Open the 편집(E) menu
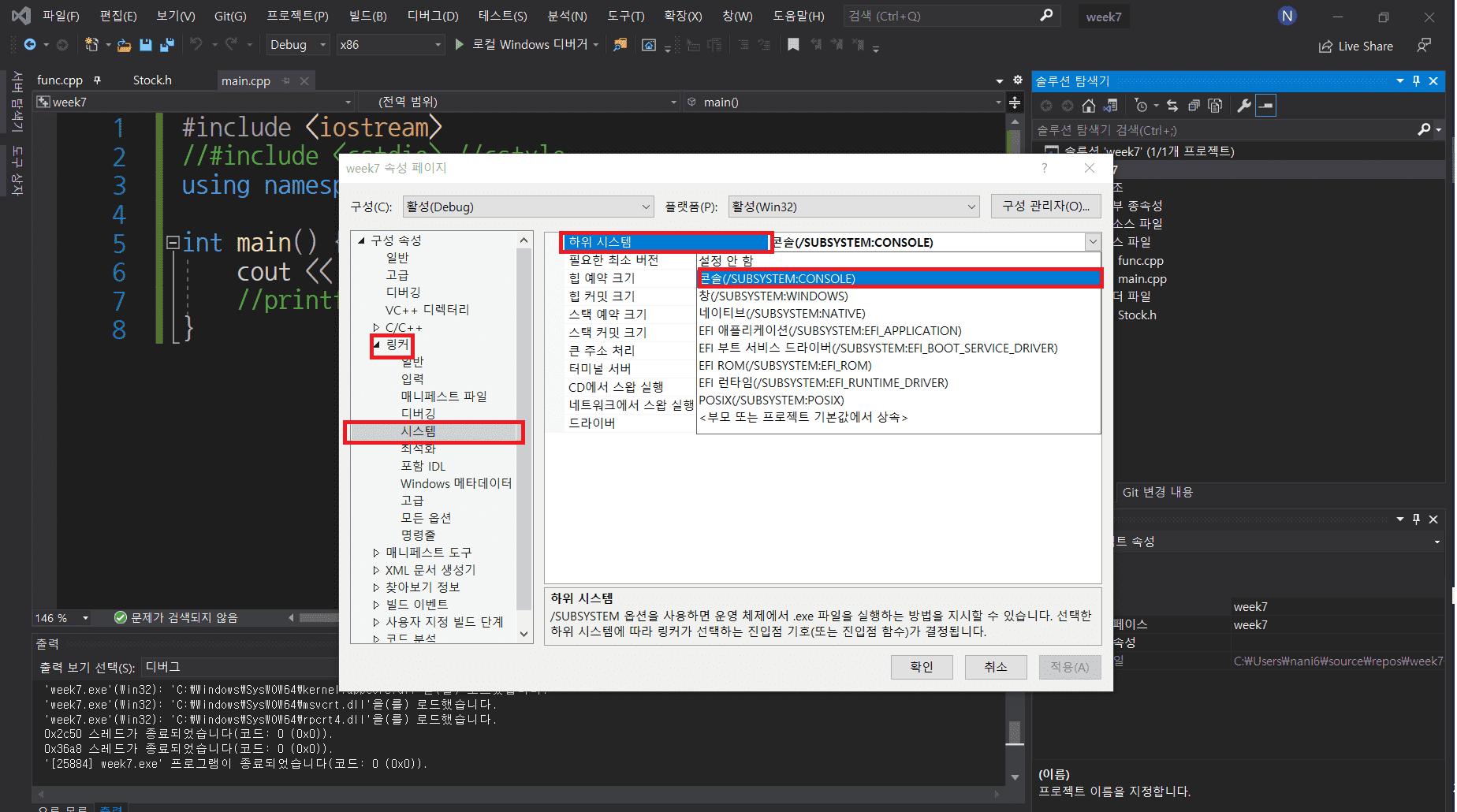The height and width of the screenshot is (812, 1457). [118, 16]
